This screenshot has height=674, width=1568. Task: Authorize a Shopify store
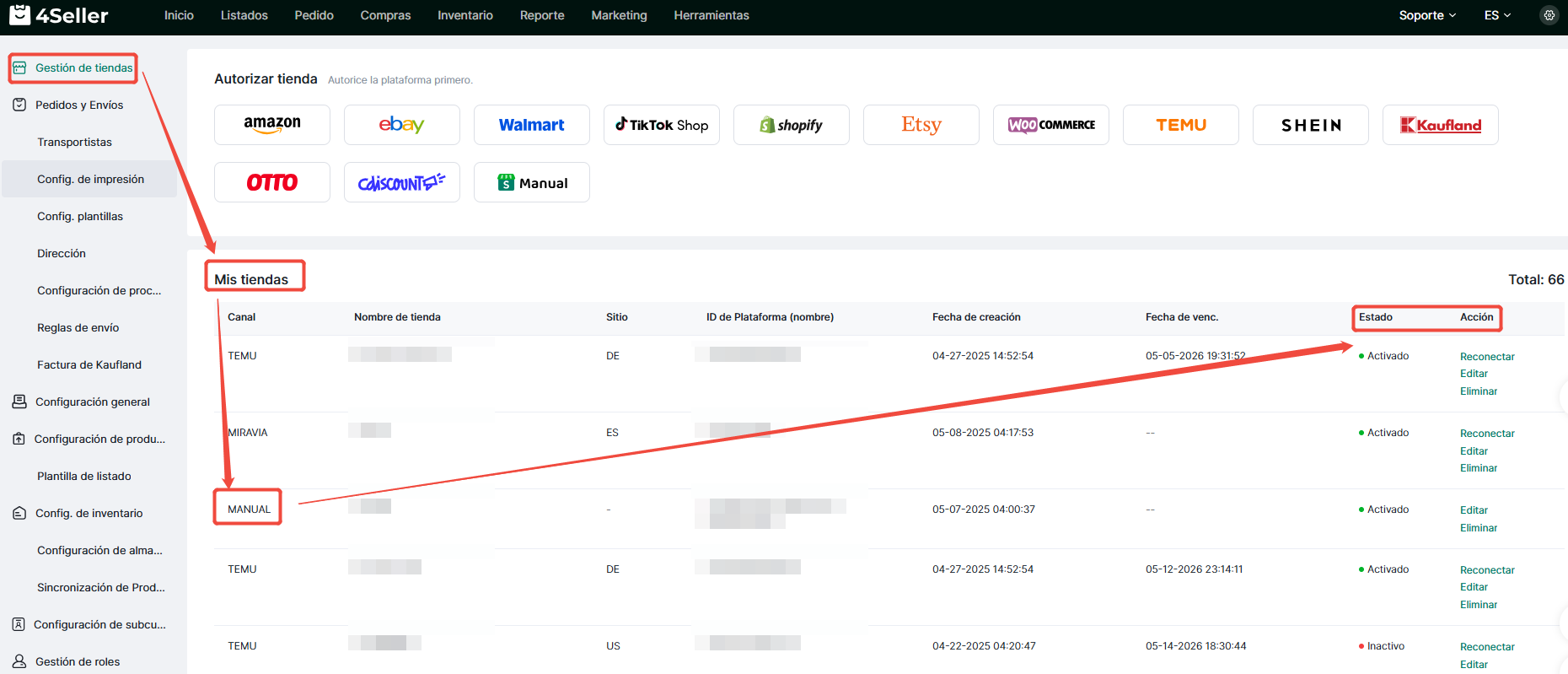point(792,125)
